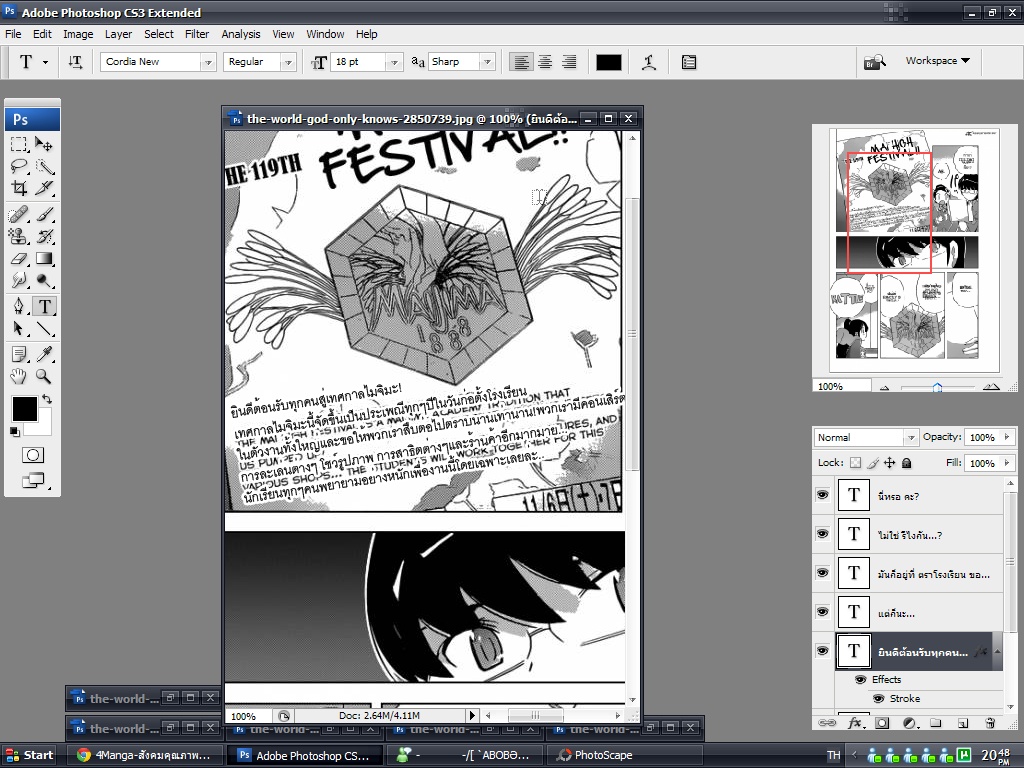Open 18 pt font size dropdown

tap(394, 62)
